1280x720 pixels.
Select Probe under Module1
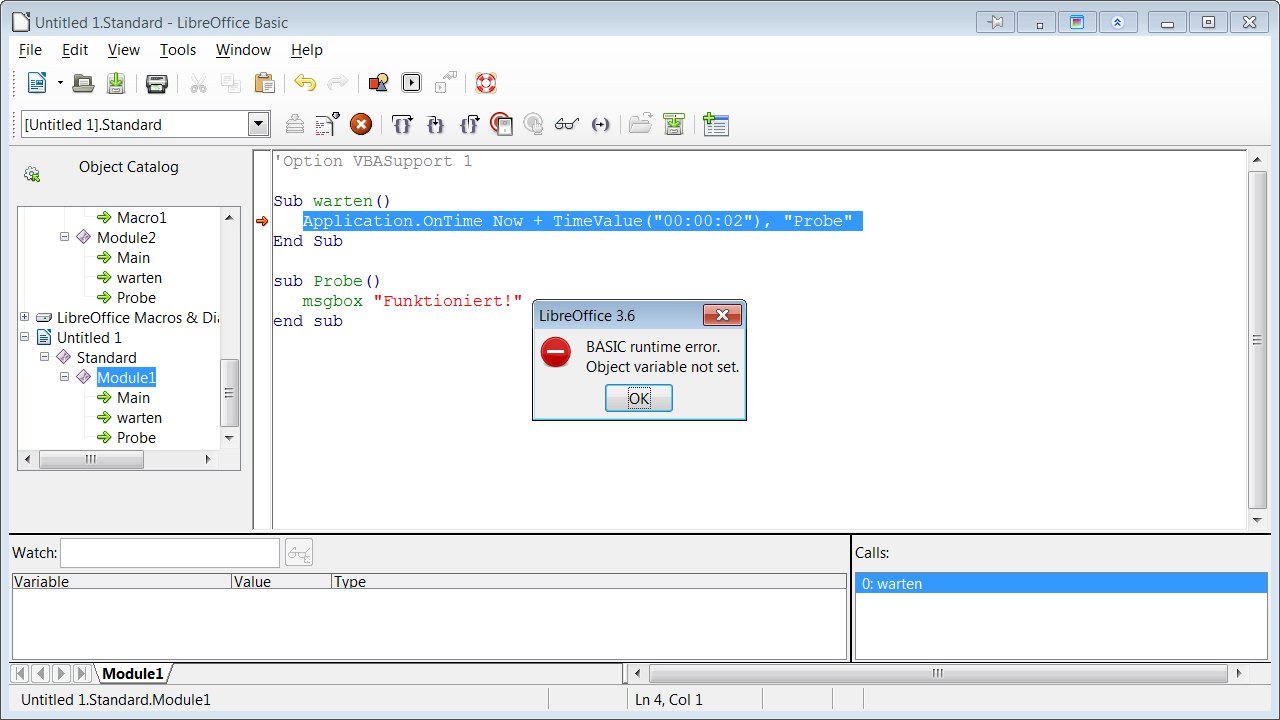tap(136, 437)
